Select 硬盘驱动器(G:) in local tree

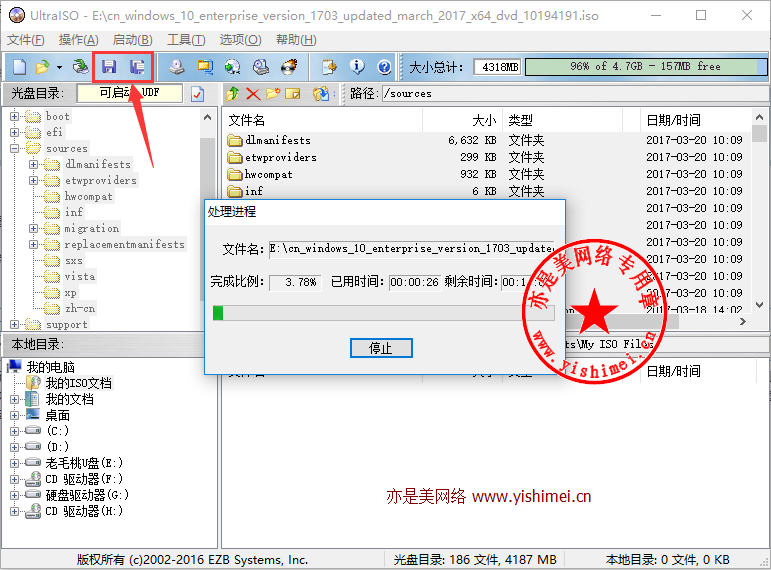click(x=87, y=495)
